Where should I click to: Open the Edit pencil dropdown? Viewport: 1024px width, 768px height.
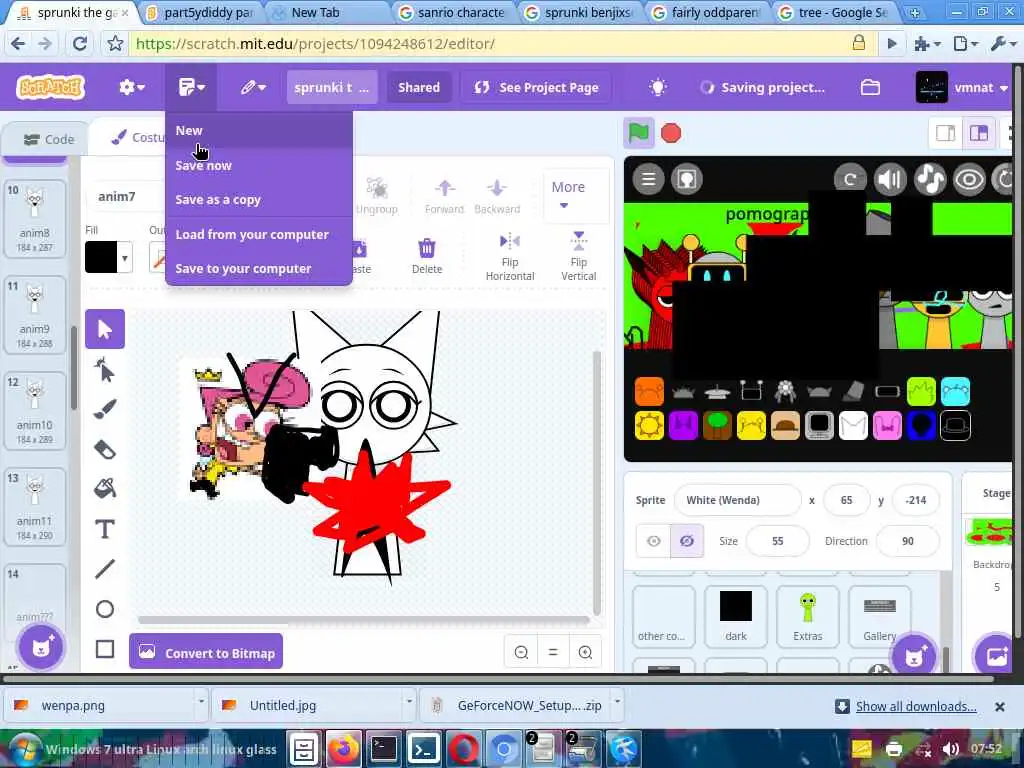pyautogui.click(x=253, y=87)
